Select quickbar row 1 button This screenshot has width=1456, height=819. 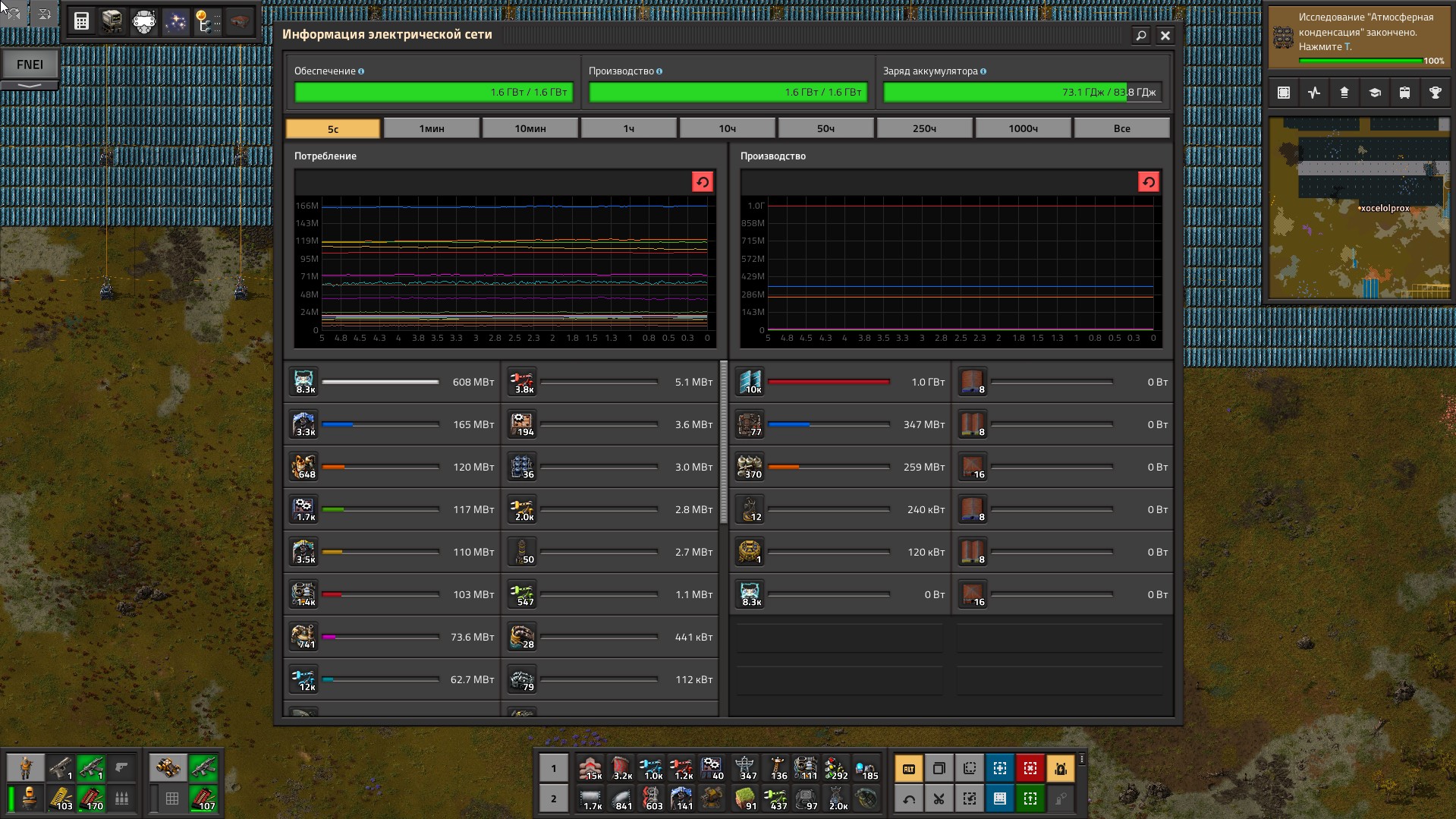point(554,768)
